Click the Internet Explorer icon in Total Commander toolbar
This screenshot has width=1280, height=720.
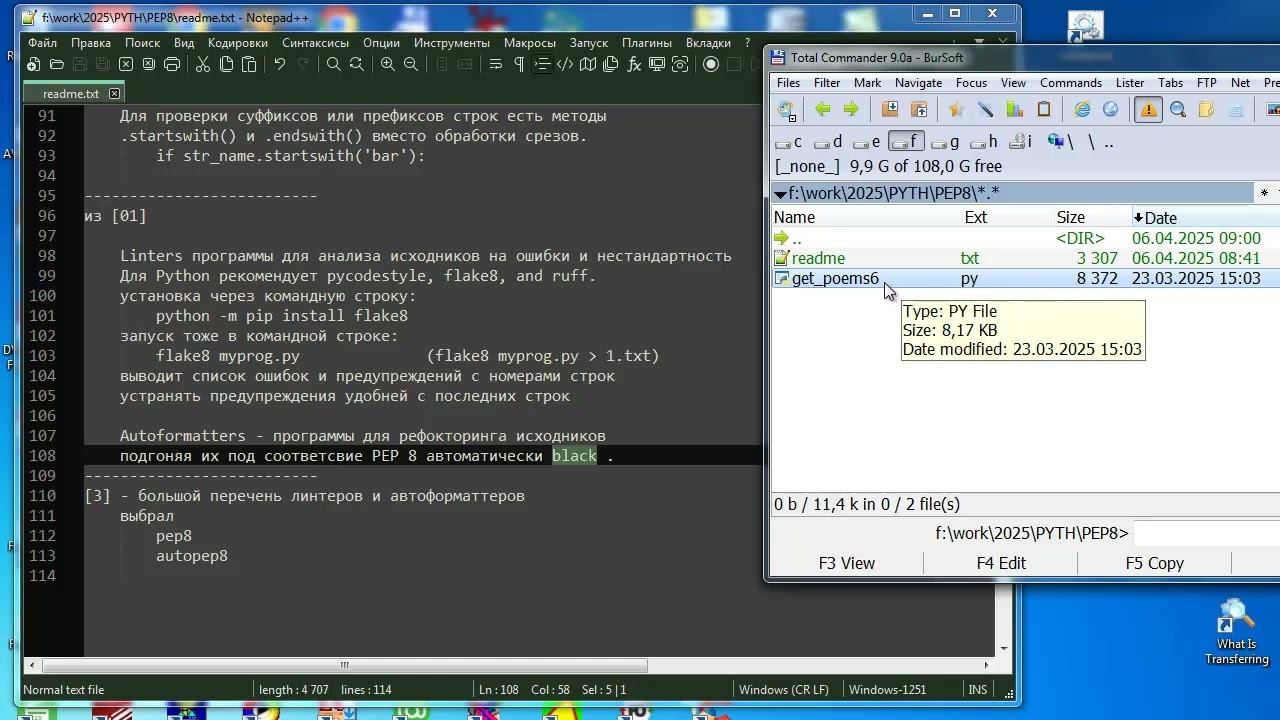pyautogui.click(x=1082, y=110)
